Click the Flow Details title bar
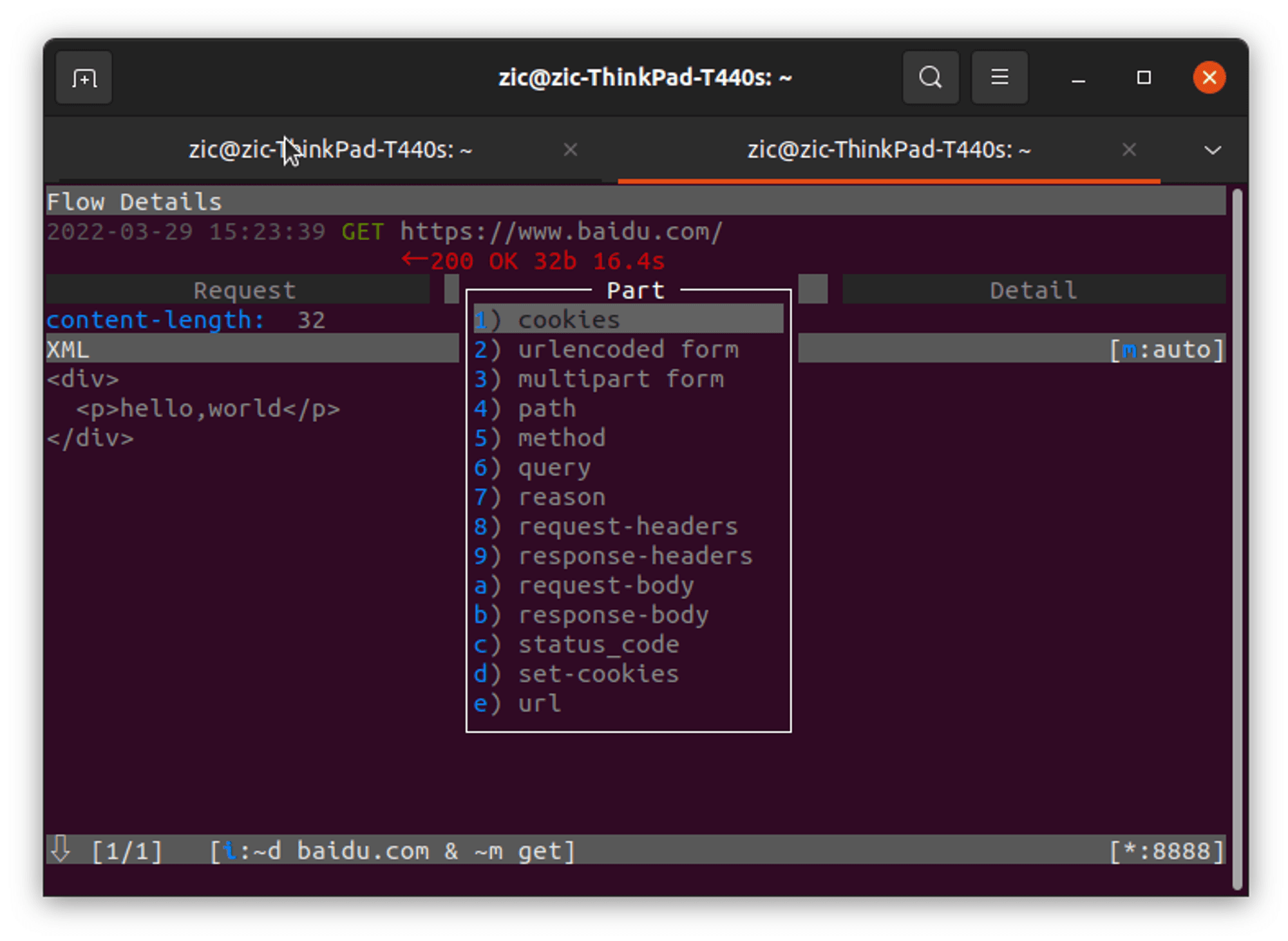The height and width of the screenshot is (941, 1288). [x=636, y=202]
